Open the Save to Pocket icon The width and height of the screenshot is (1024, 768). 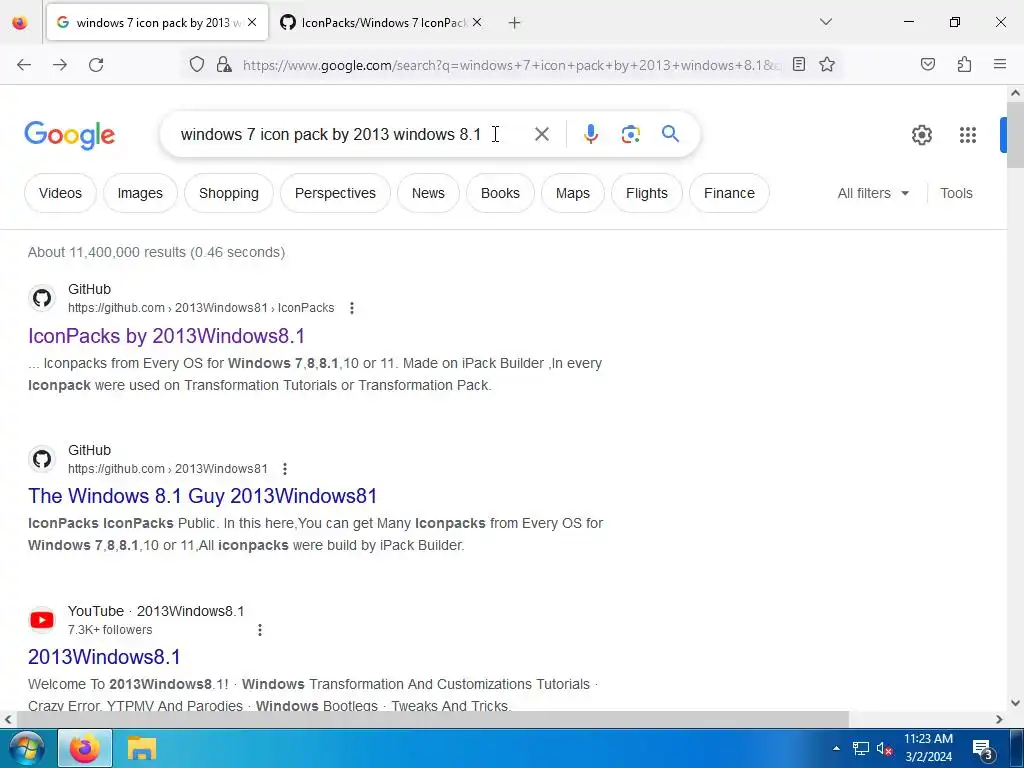point(927,64)
